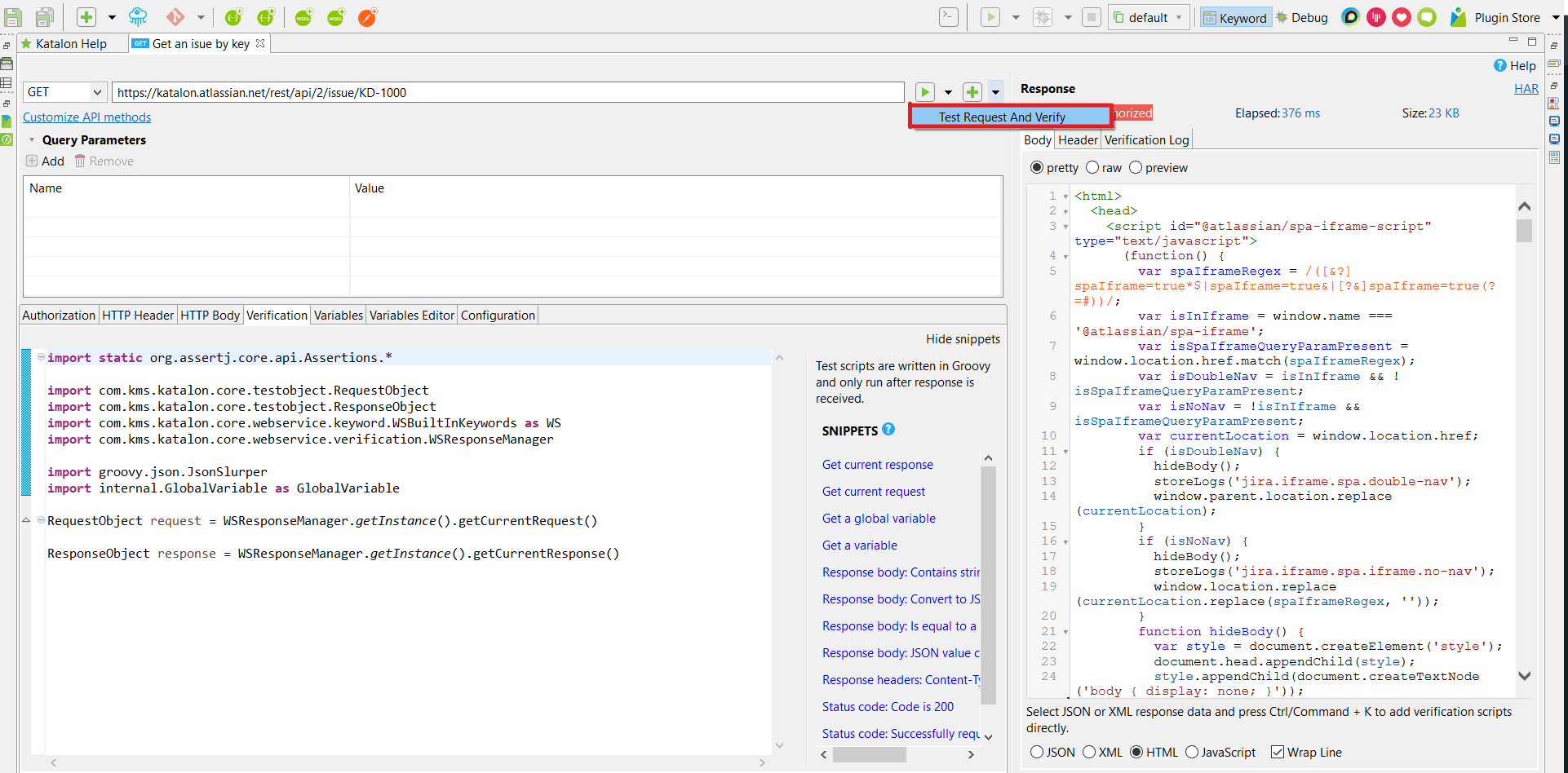Click the response body vertical scrollbar thumb
The width and height of the screenshot is (1568, 773).
(1524, 231)
